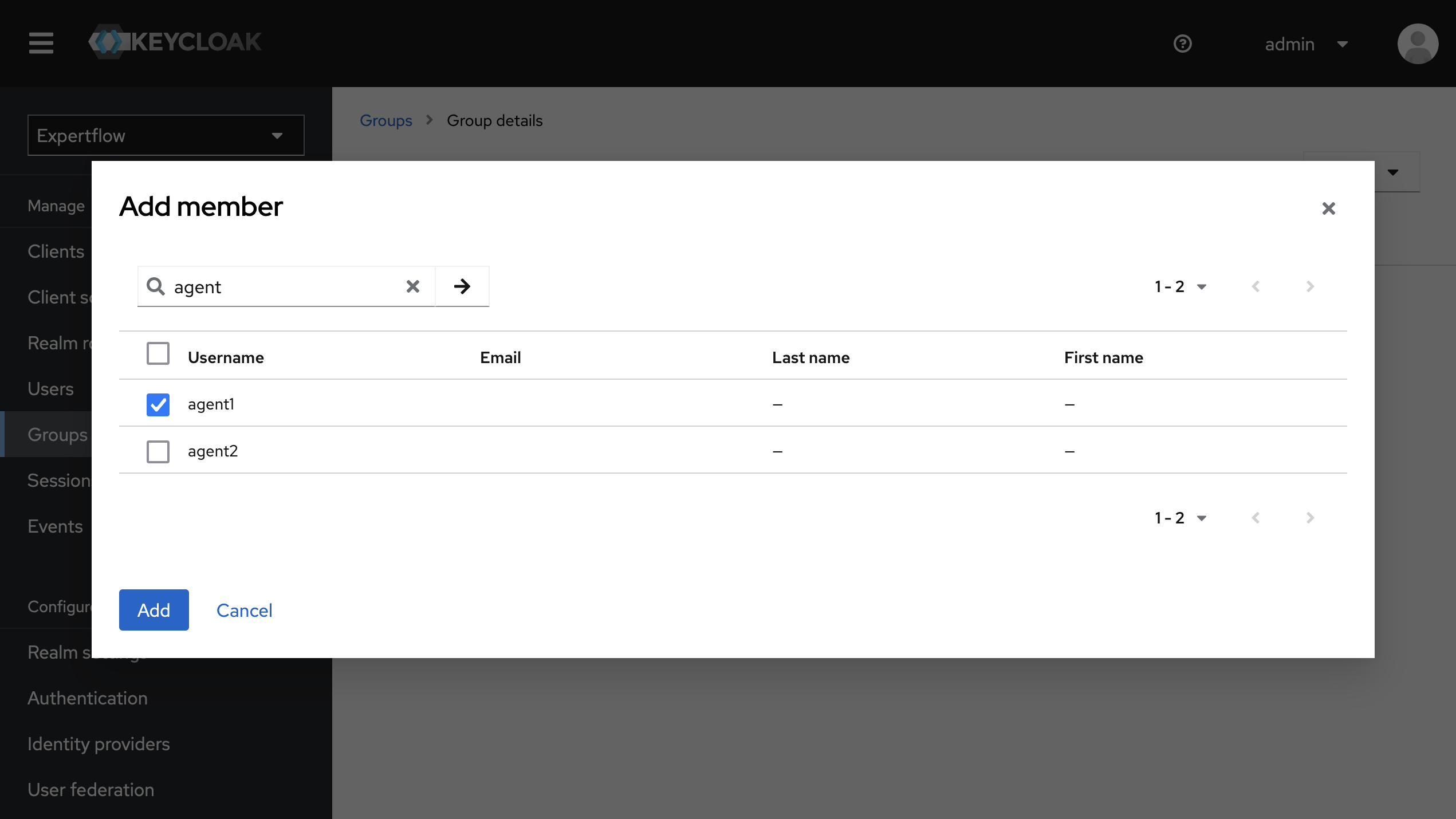The image size is (1456, 819).
Task: Open Authentication from the sidebar
Action: coord(87,698)
